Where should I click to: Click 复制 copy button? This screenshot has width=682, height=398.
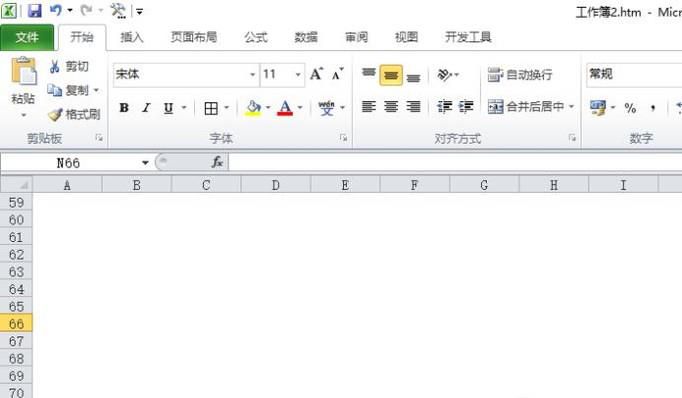click(68, 90)
